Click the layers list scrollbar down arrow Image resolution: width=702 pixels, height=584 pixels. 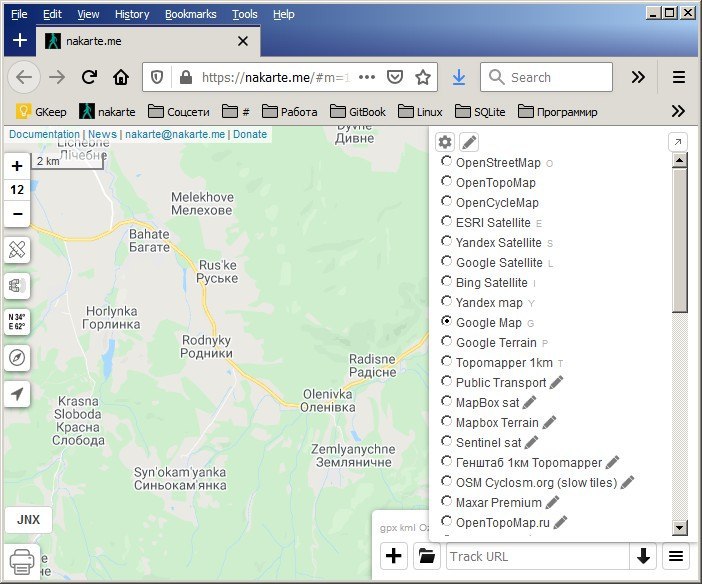(x=680, y=528)
